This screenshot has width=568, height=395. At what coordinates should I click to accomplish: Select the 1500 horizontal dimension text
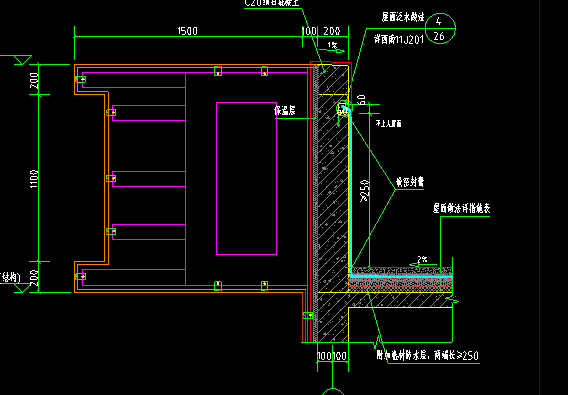(x=187, y=31)
